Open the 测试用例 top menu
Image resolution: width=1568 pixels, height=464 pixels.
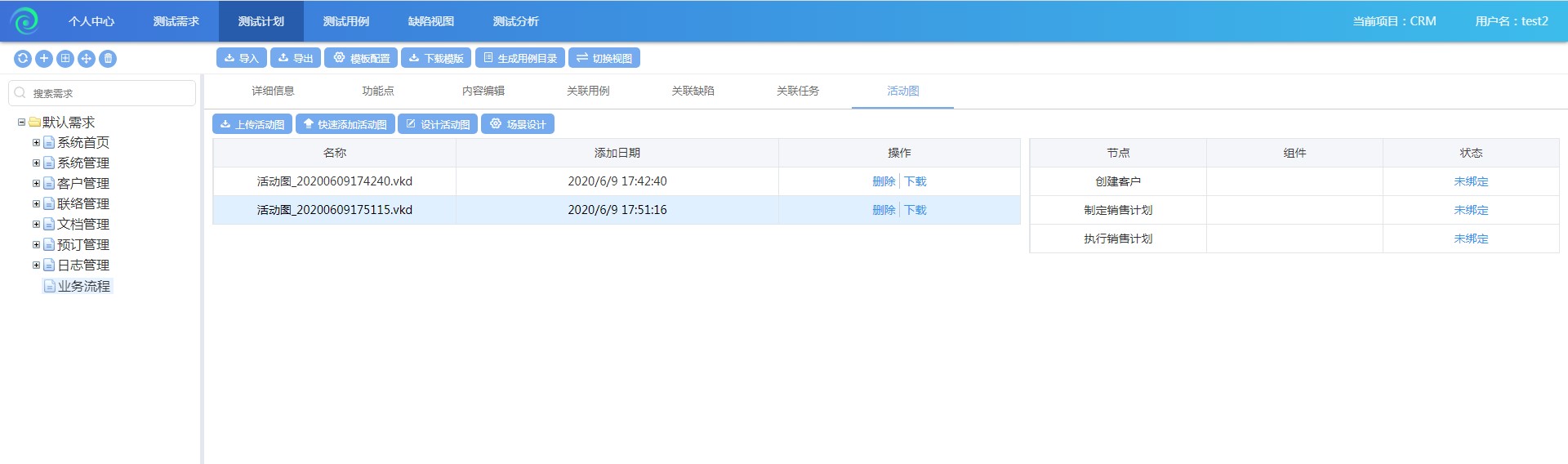pyautogui.click(x=345, y=21)
